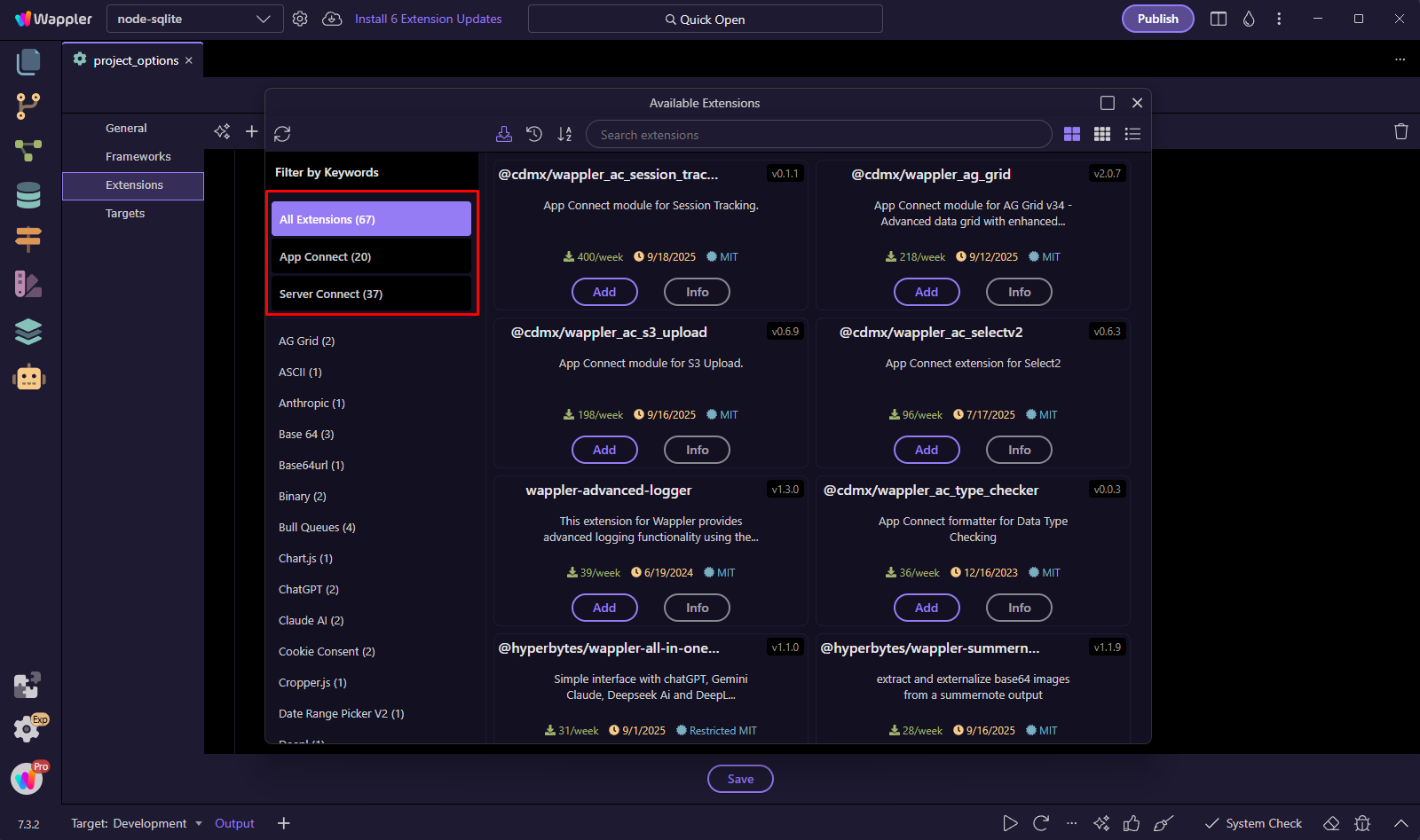Switch to list view layout
The image size is (1420, 840).
point(1132,134)
